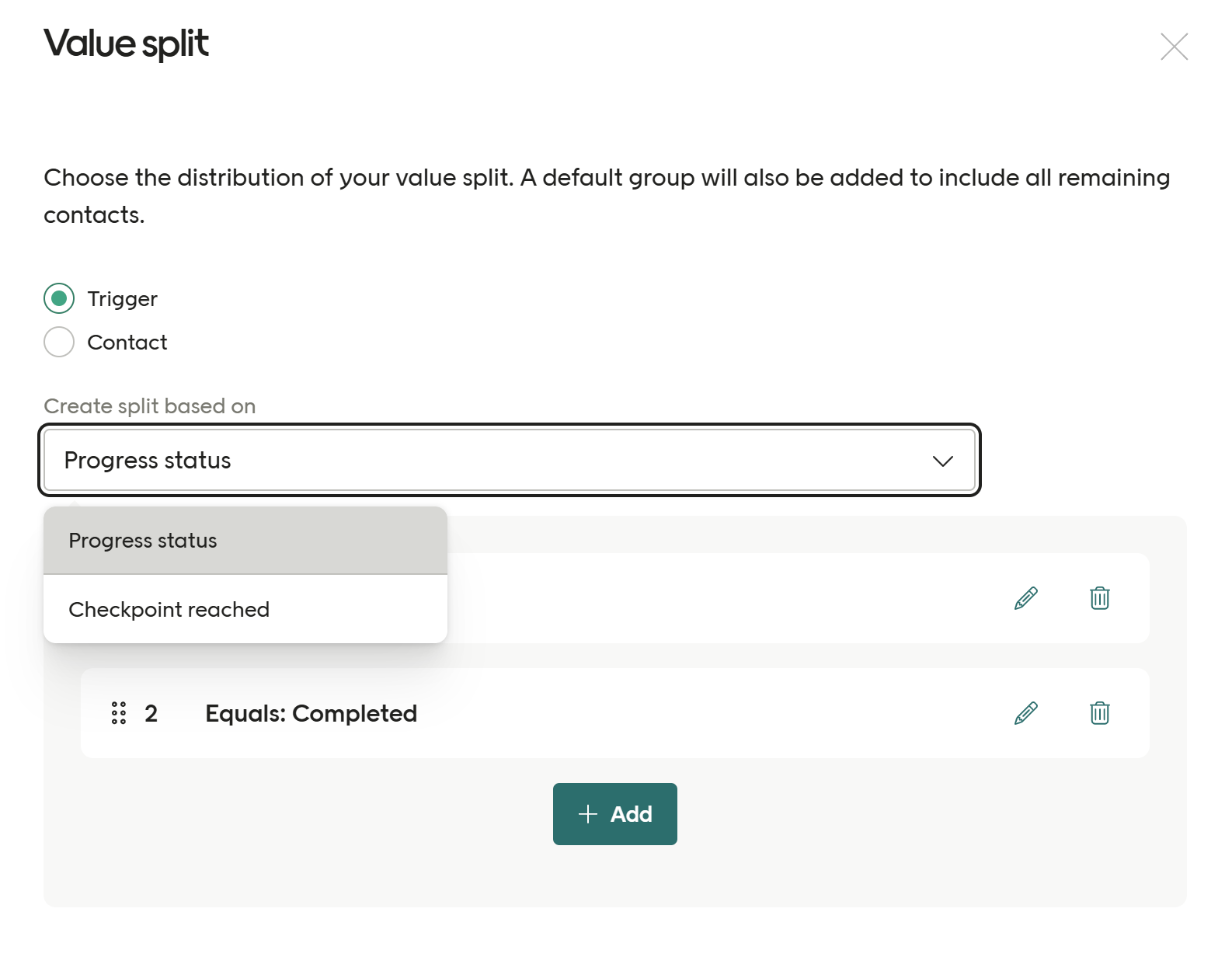The height and width of the screenshot is (971, 1232).
Task: Grab the drag handle beside Equals: Completed
Action: pos(119,712)
